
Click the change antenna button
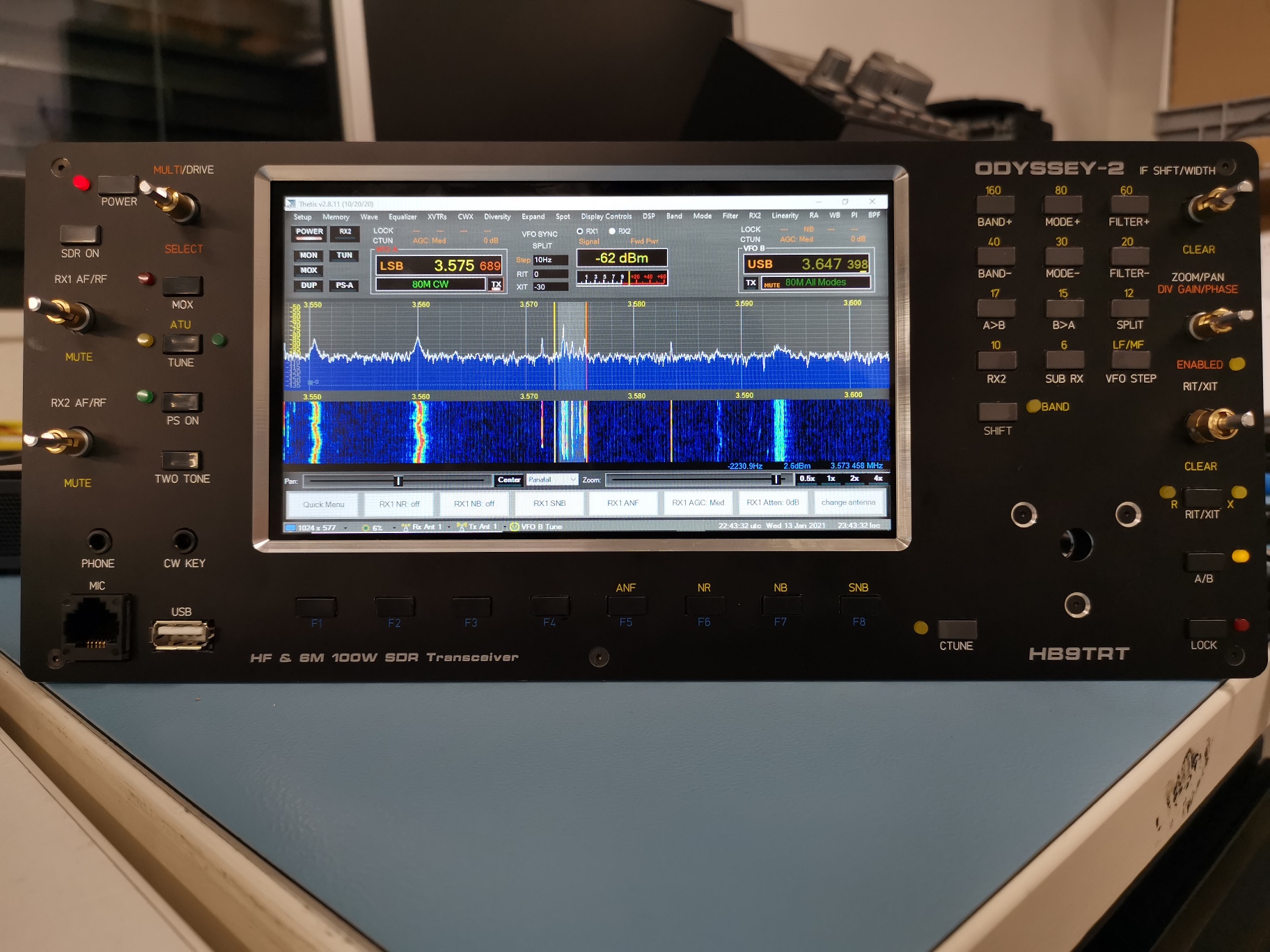click(x=848, y=502)
